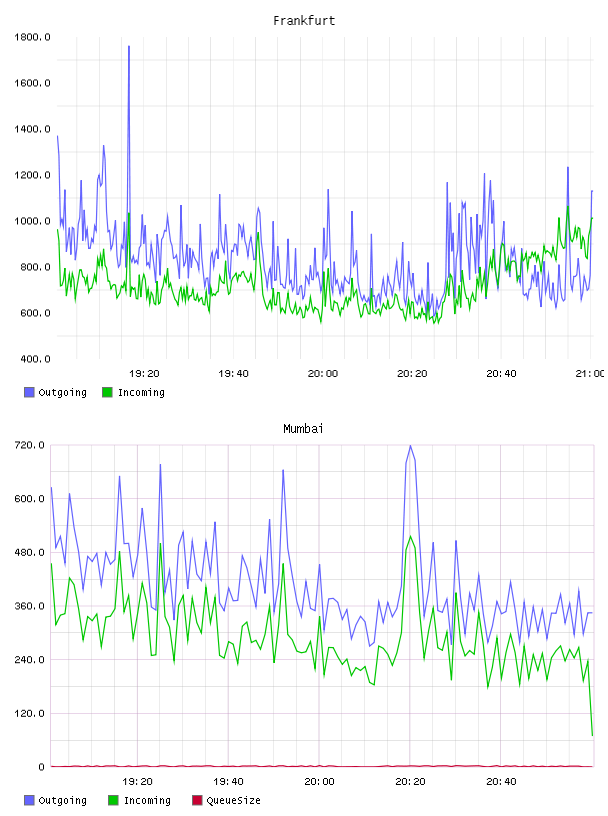
Task: Click the Incoming label in Frankfurt legend
Action: [x=141, y=393]
